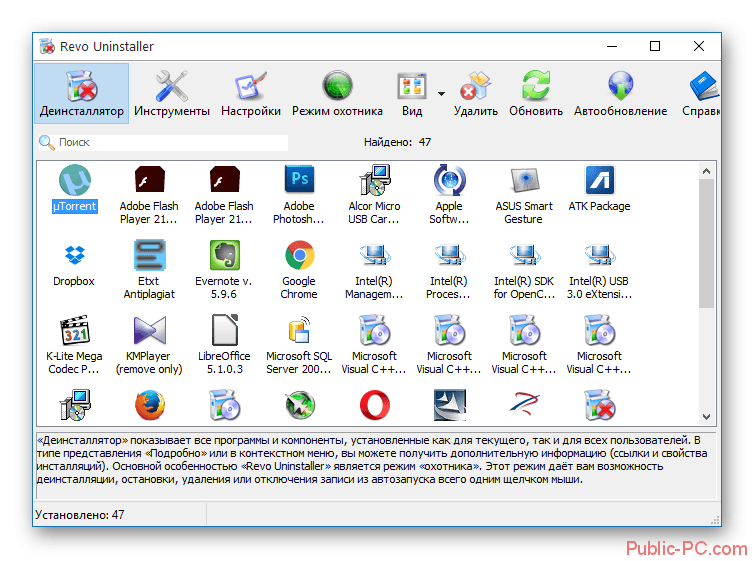Click the Удалить uninstall button
The image size is (754, 561).
click(476, 94)
